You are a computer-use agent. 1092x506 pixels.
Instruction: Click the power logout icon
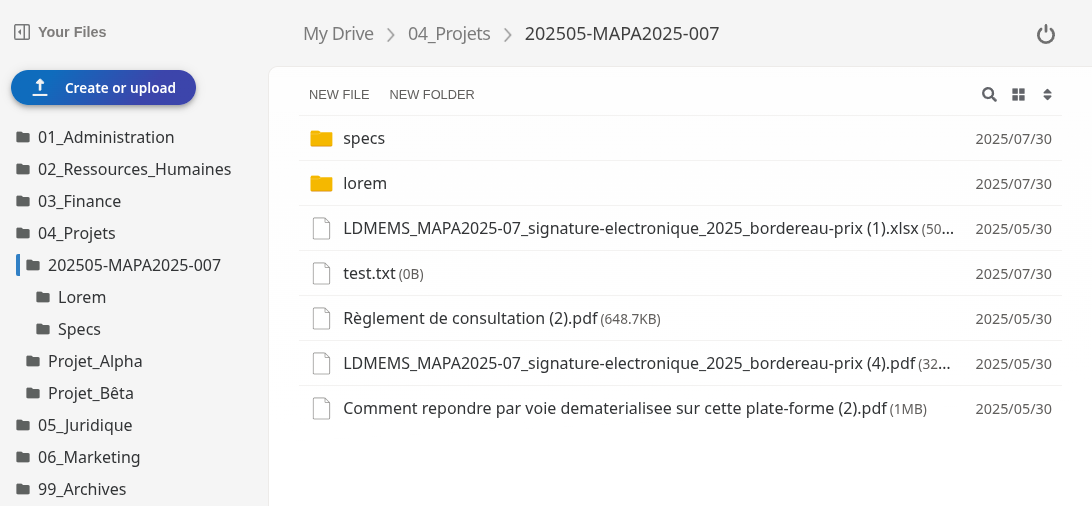(x=1045, y=34)
